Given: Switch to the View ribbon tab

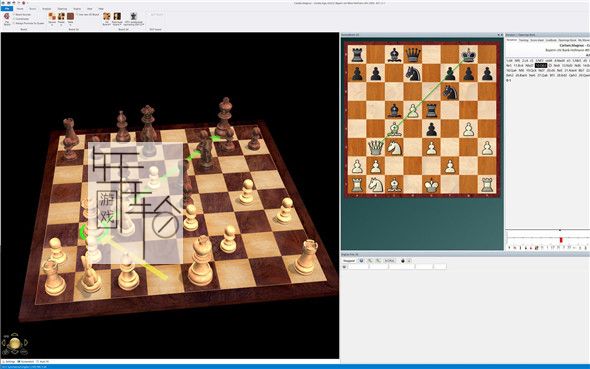Looking at the screenshot, I should coord(90,9).
